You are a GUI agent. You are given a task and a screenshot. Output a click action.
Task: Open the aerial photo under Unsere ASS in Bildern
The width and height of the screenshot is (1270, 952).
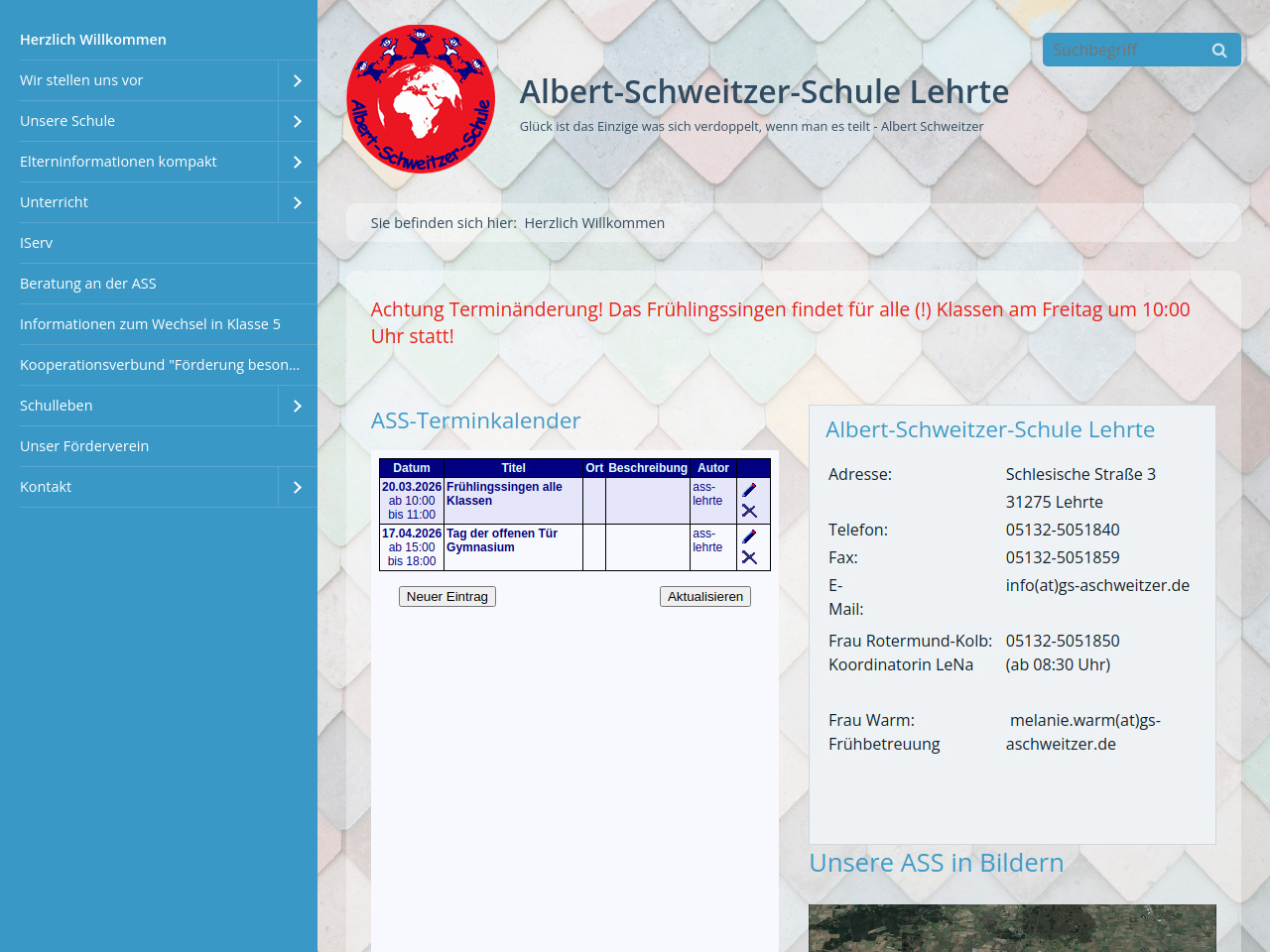(1011, 928)
